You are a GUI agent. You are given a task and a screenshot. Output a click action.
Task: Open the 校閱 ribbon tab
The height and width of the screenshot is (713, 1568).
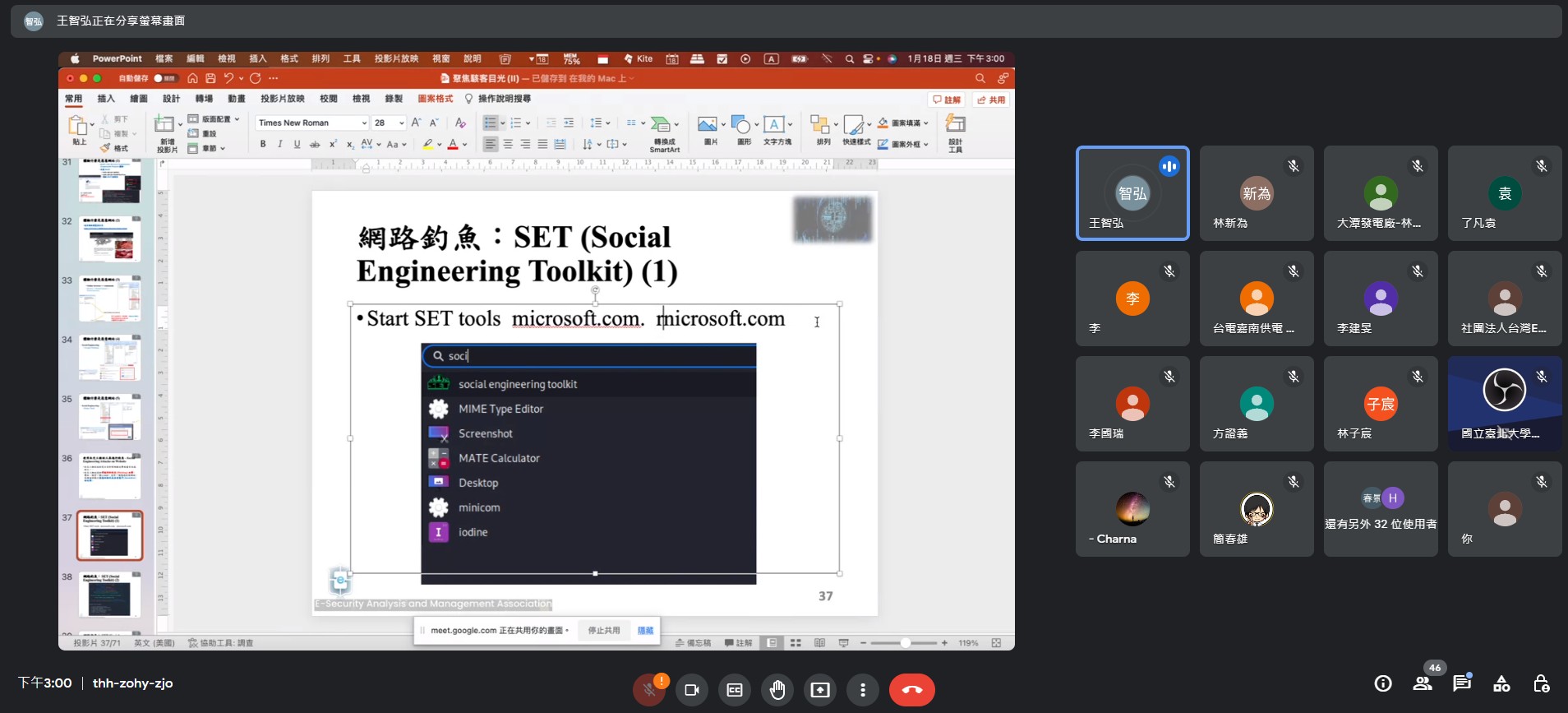[329, 99]
